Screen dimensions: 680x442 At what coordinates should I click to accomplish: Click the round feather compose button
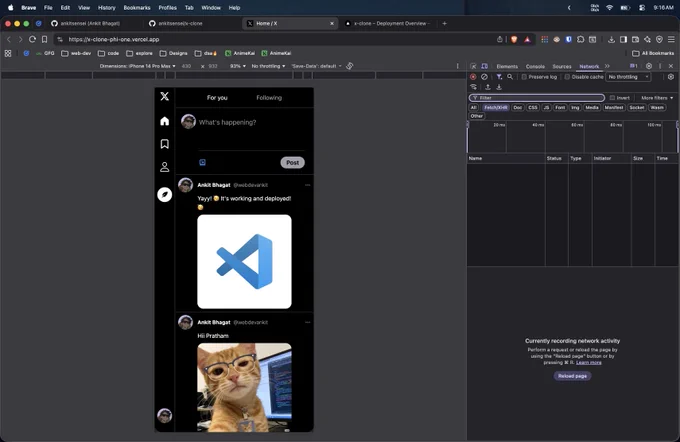(164, 195)
